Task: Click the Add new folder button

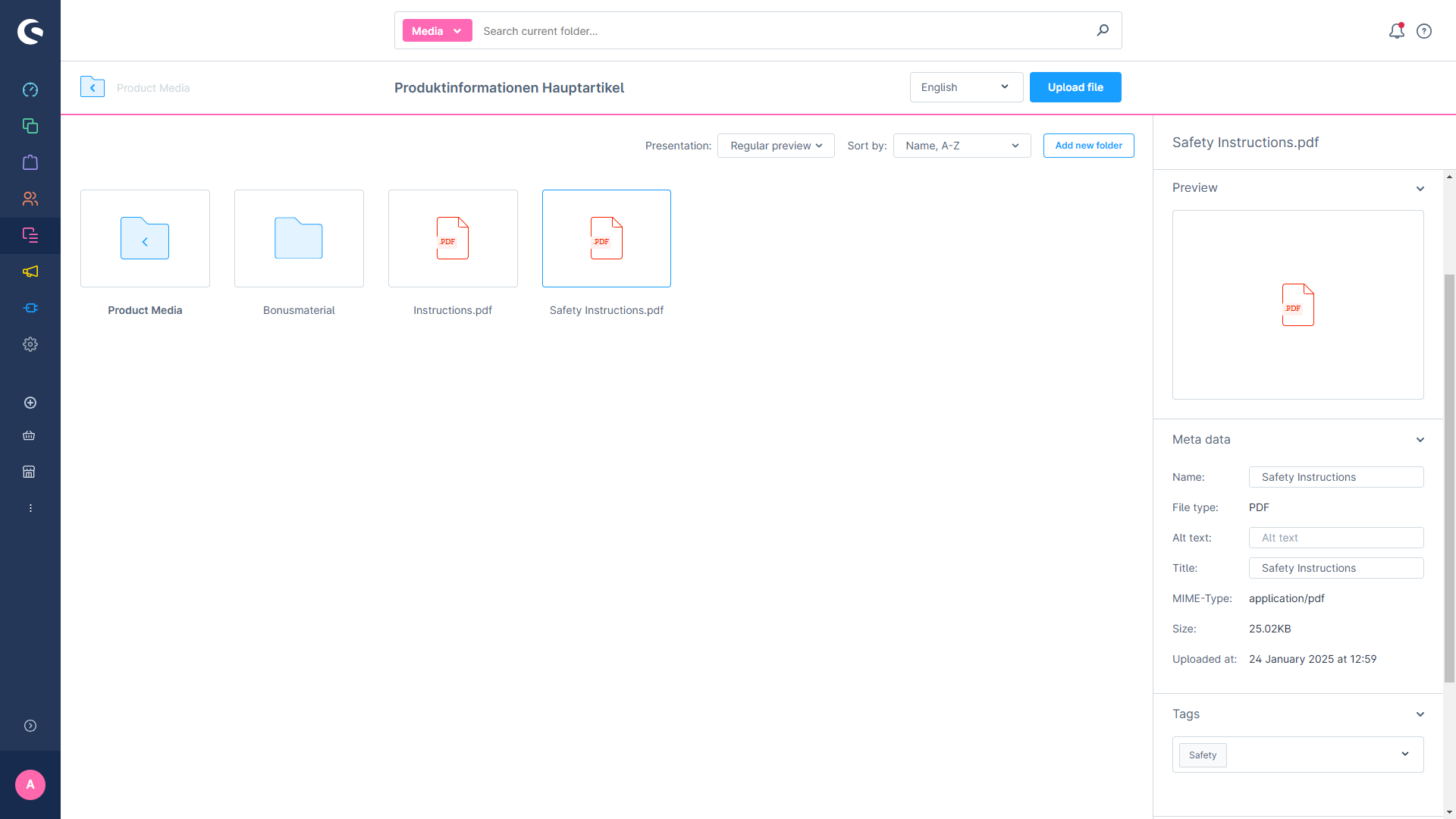Action: click(1088, 146)
